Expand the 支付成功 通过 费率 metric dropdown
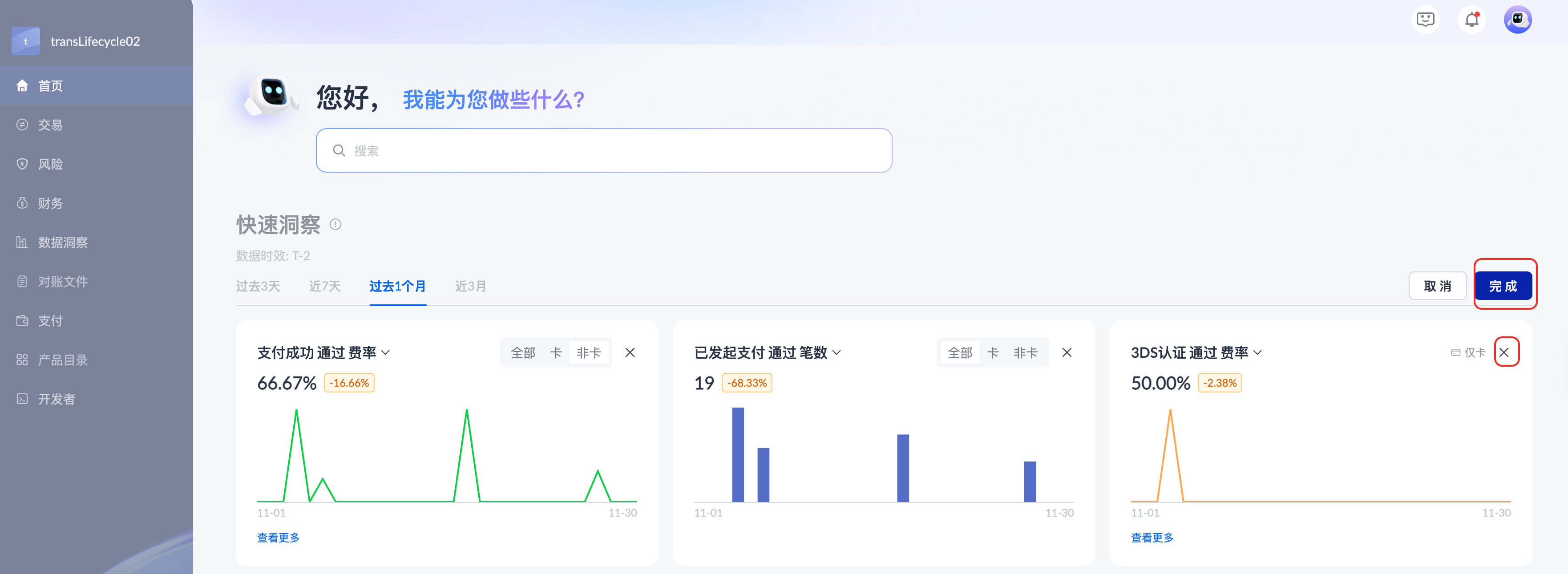This screenshot has height=574, width=1568. [x=385, y=352]
